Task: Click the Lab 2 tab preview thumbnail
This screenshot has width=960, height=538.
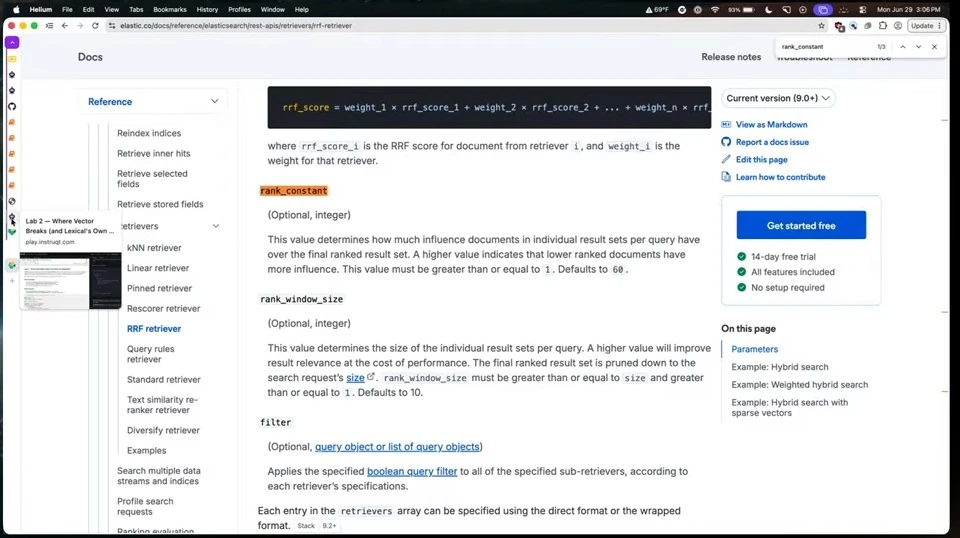Action: click(x=70, y=280)
